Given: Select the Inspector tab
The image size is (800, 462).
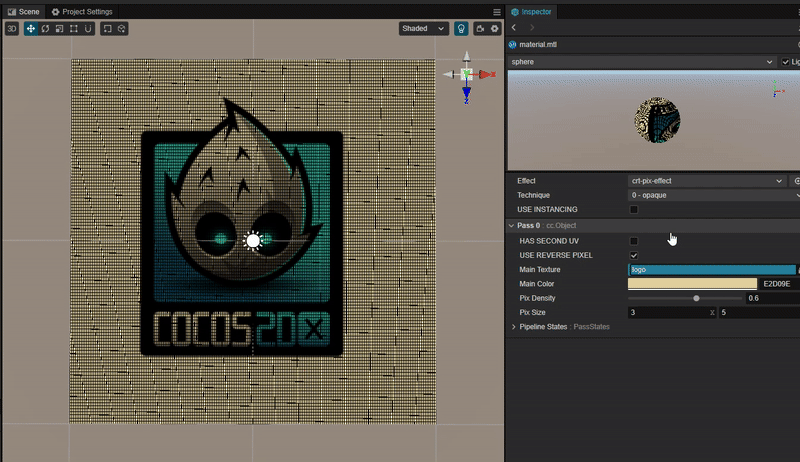Looking at the screenshot, I should (531, 12).
